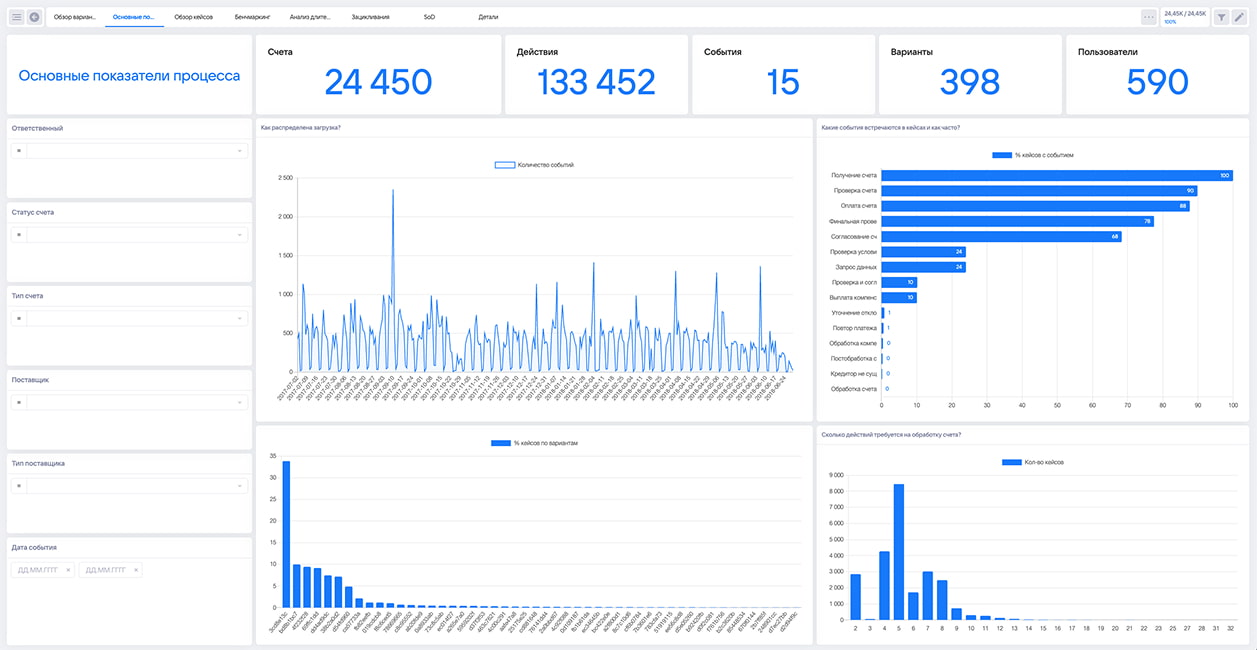Expand the Тип поставщика filter dropdown
This screenshot has width=1257, height=650.
(x=240, y=486)
